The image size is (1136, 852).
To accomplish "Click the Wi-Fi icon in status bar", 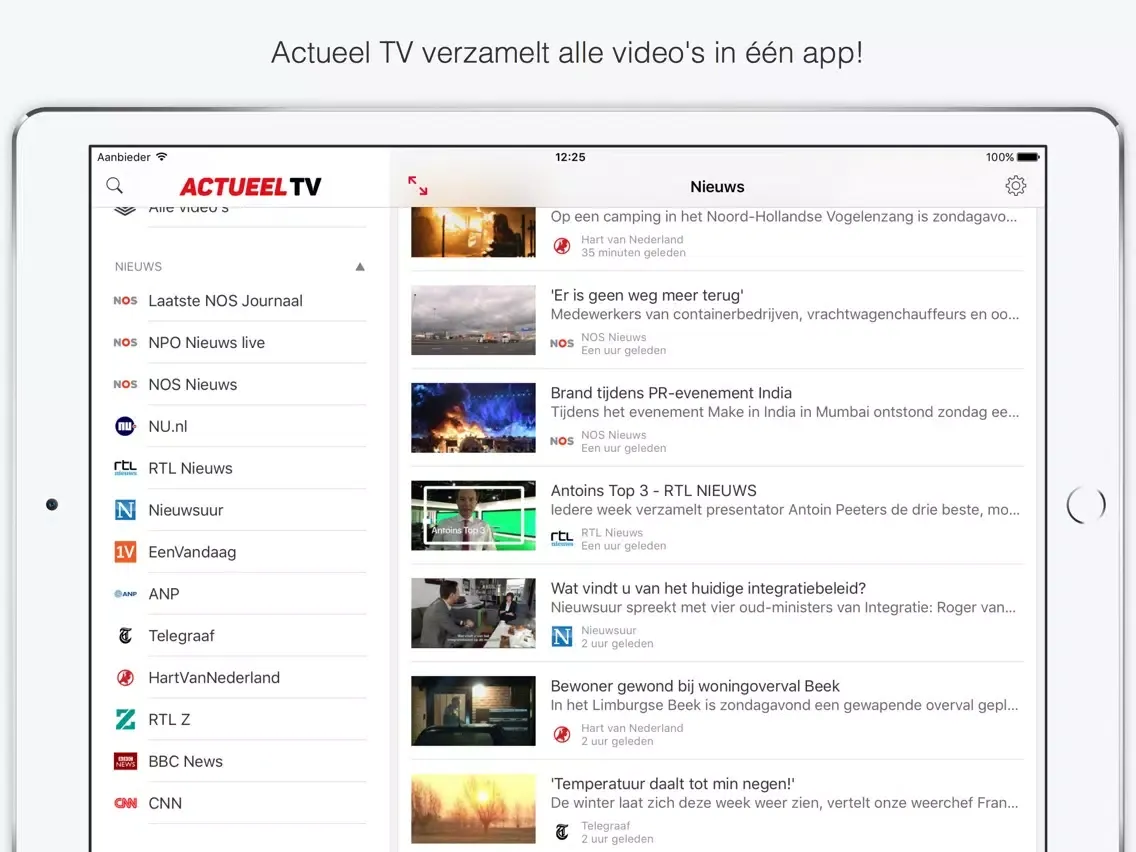I will pyautogui.click(x=162, y=156).
